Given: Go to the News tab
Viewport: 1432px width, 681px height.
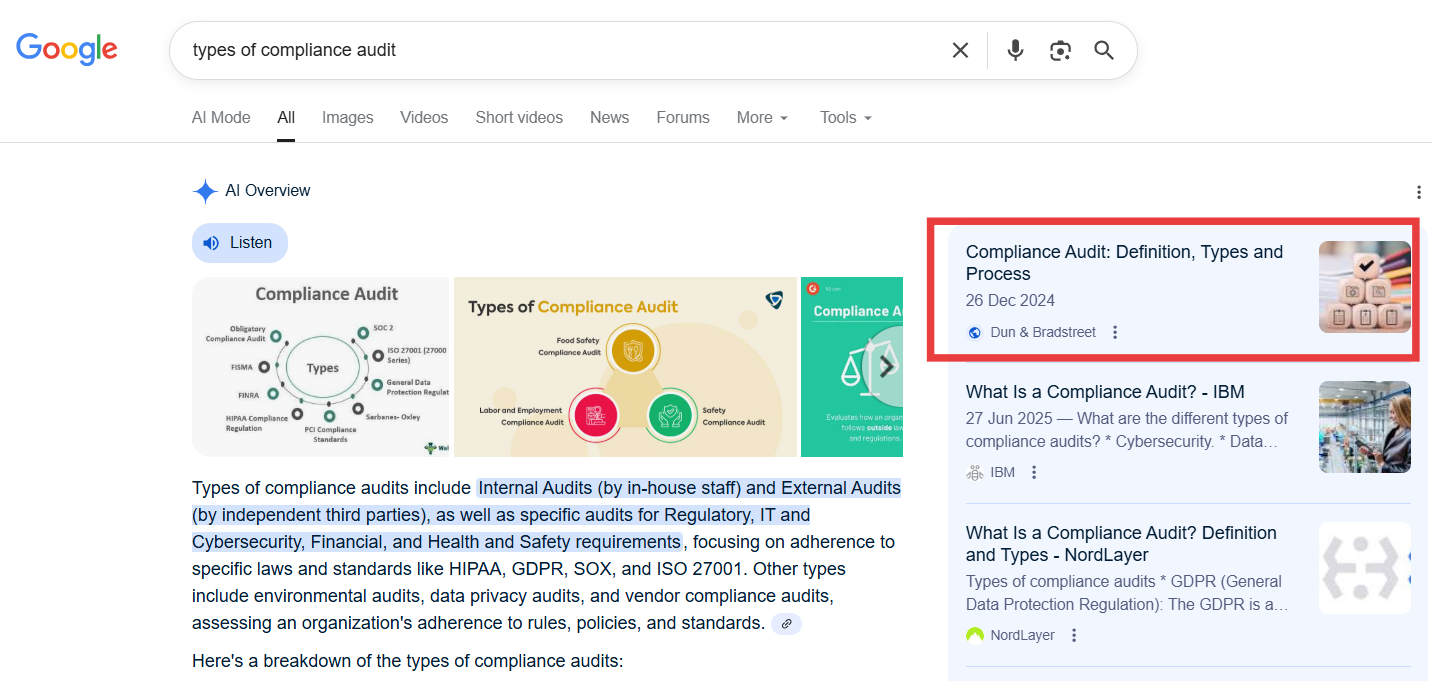Looking at the screenshot, I should 609,117.
